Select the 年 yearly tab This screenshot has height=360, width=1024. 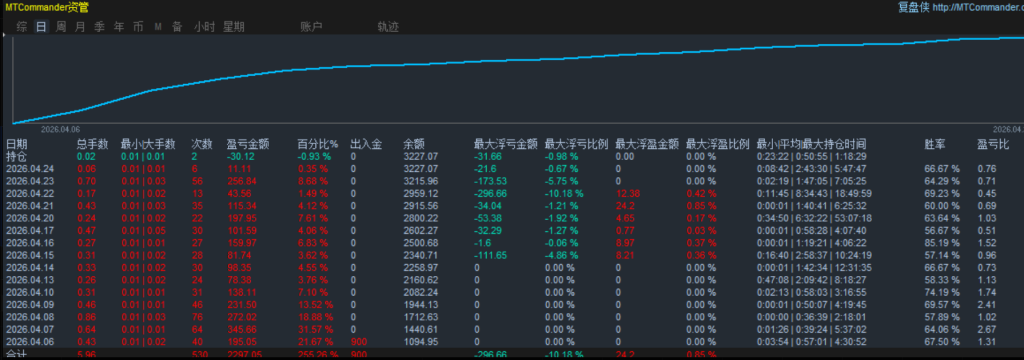click(119, 27)
